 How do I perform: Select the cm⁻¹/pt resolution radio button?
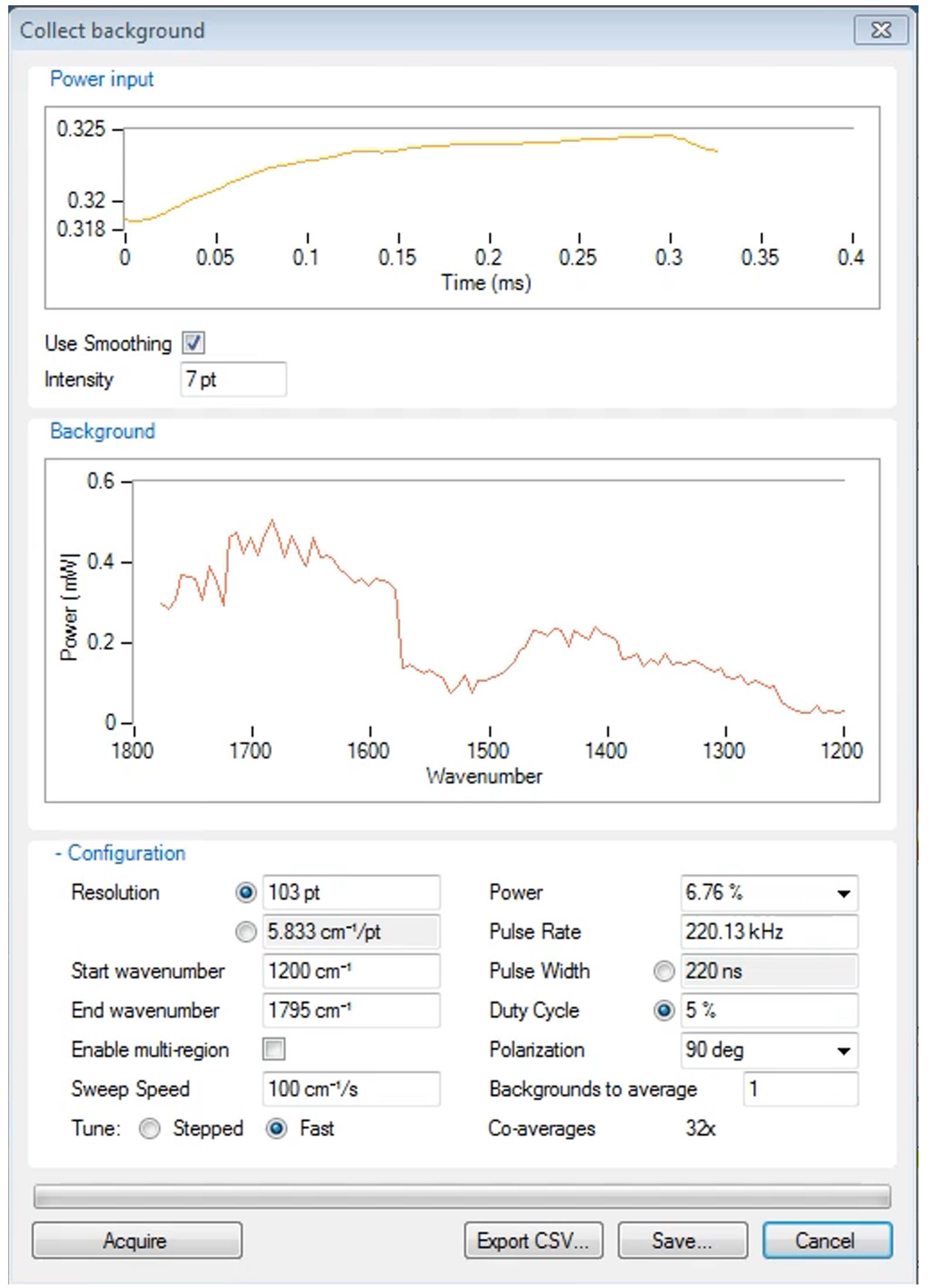point(246,932)
